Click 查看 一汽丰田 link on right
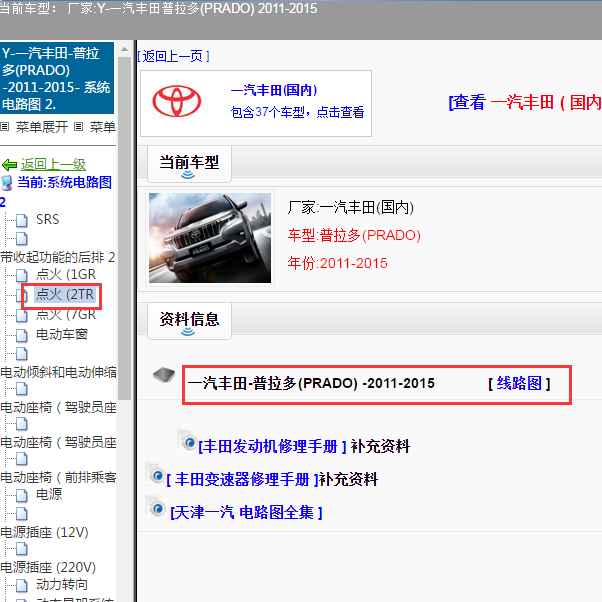The height and width of the screenshot is (602, 602). [524, 103]
